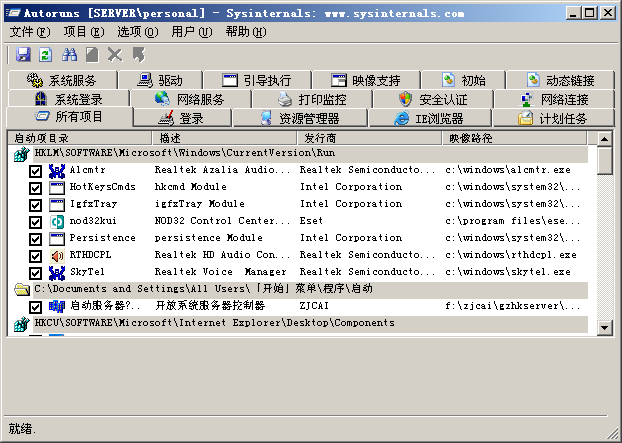Switch to the 网络连接 tab

point(554,99)
